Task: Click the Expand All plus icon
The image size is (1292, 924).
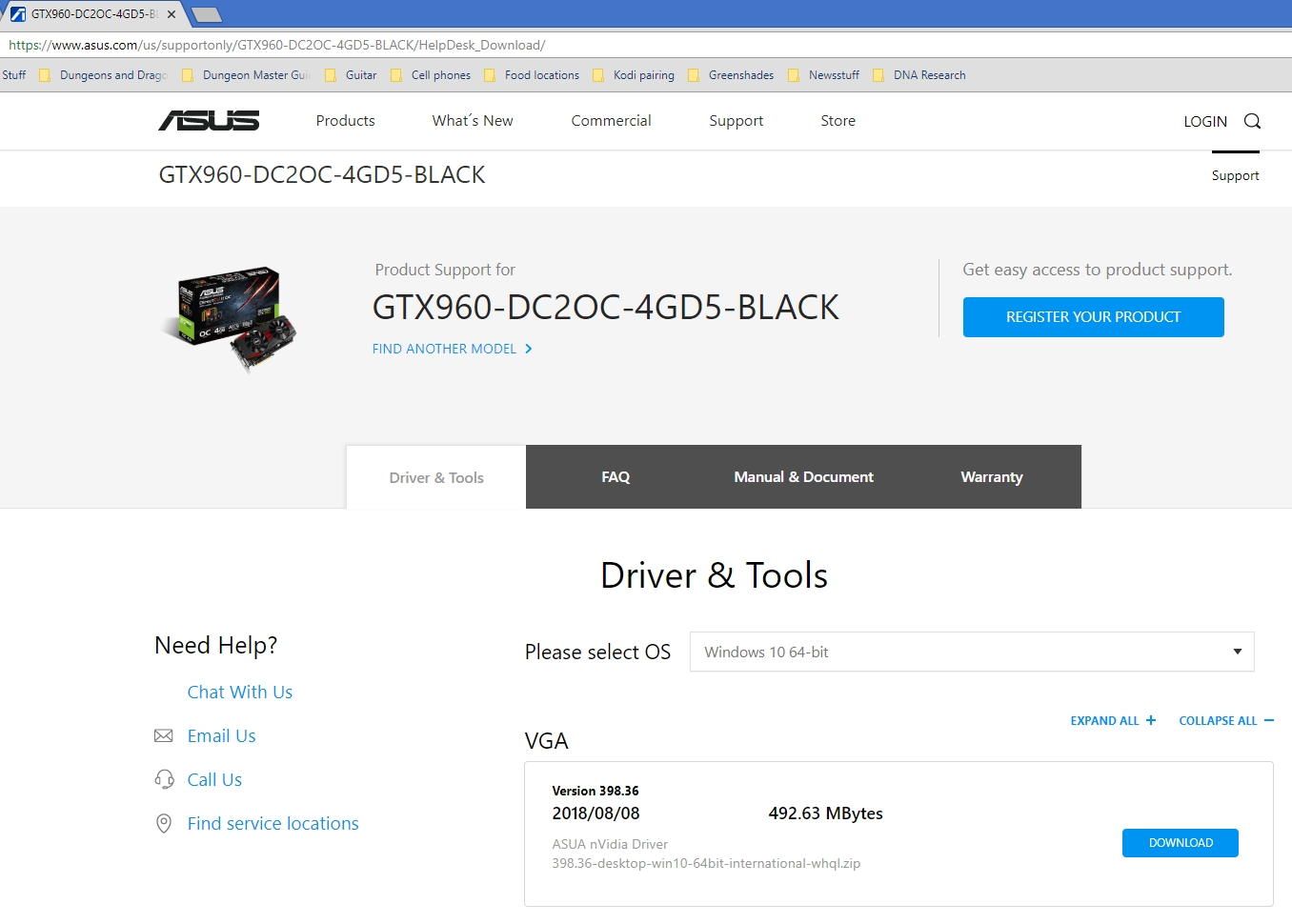Action: pos(1151,720)
